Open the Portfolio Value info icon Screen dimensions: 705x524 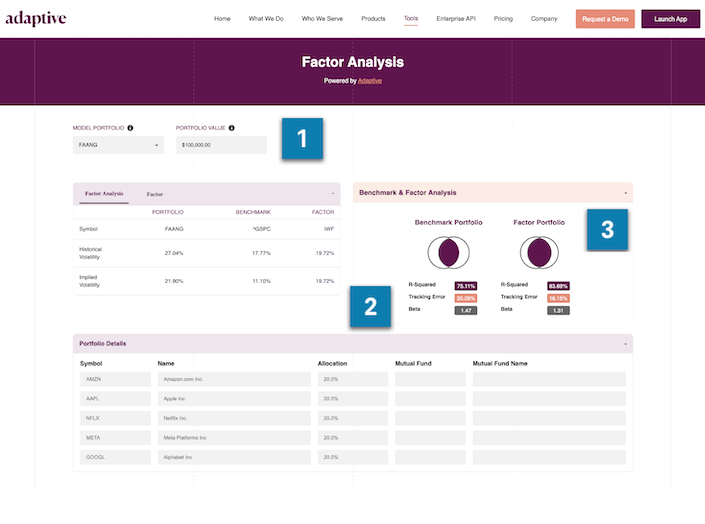click(x=232, y=128)
